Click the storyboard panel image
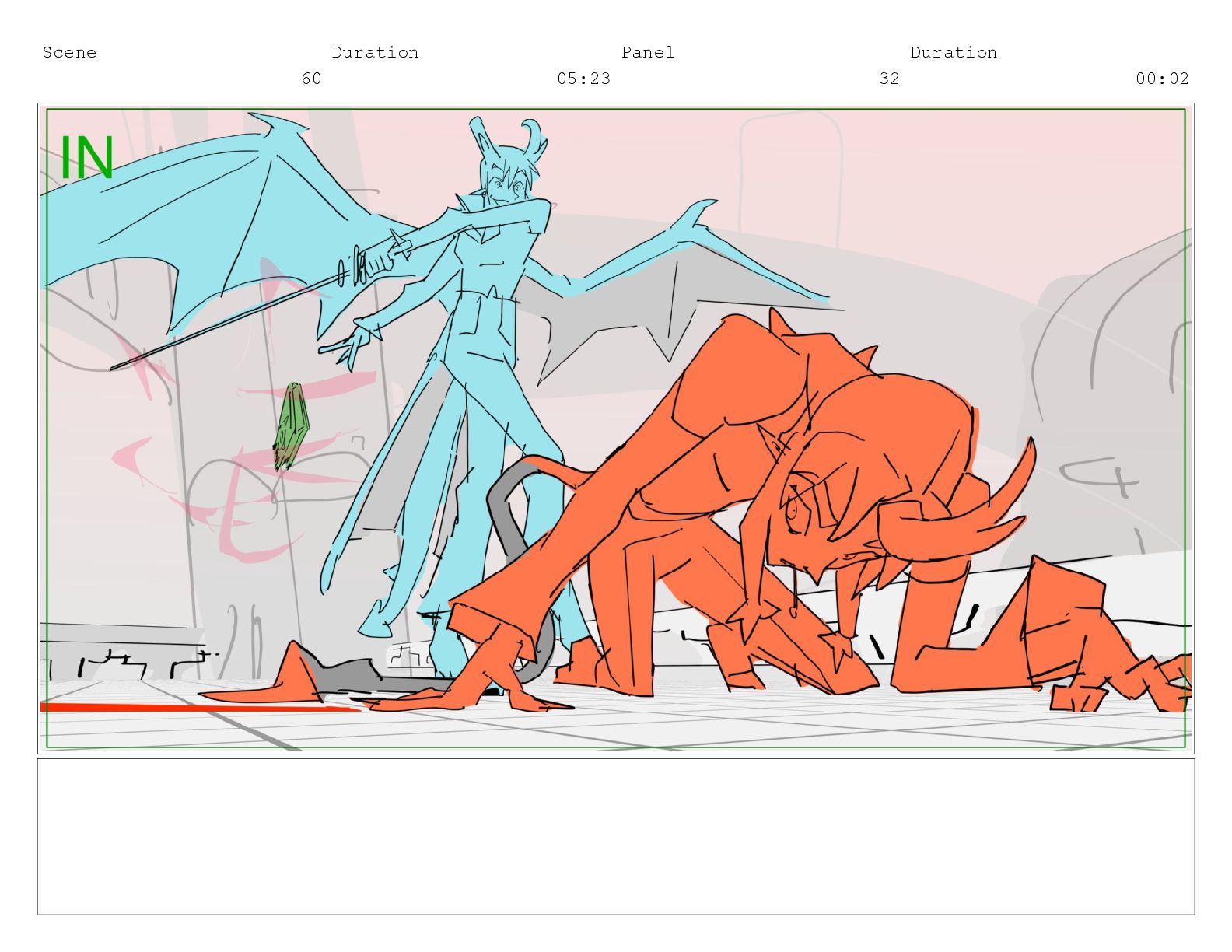Image resolution: width=1232 pixels, height=952 pixels. (616, 429)
